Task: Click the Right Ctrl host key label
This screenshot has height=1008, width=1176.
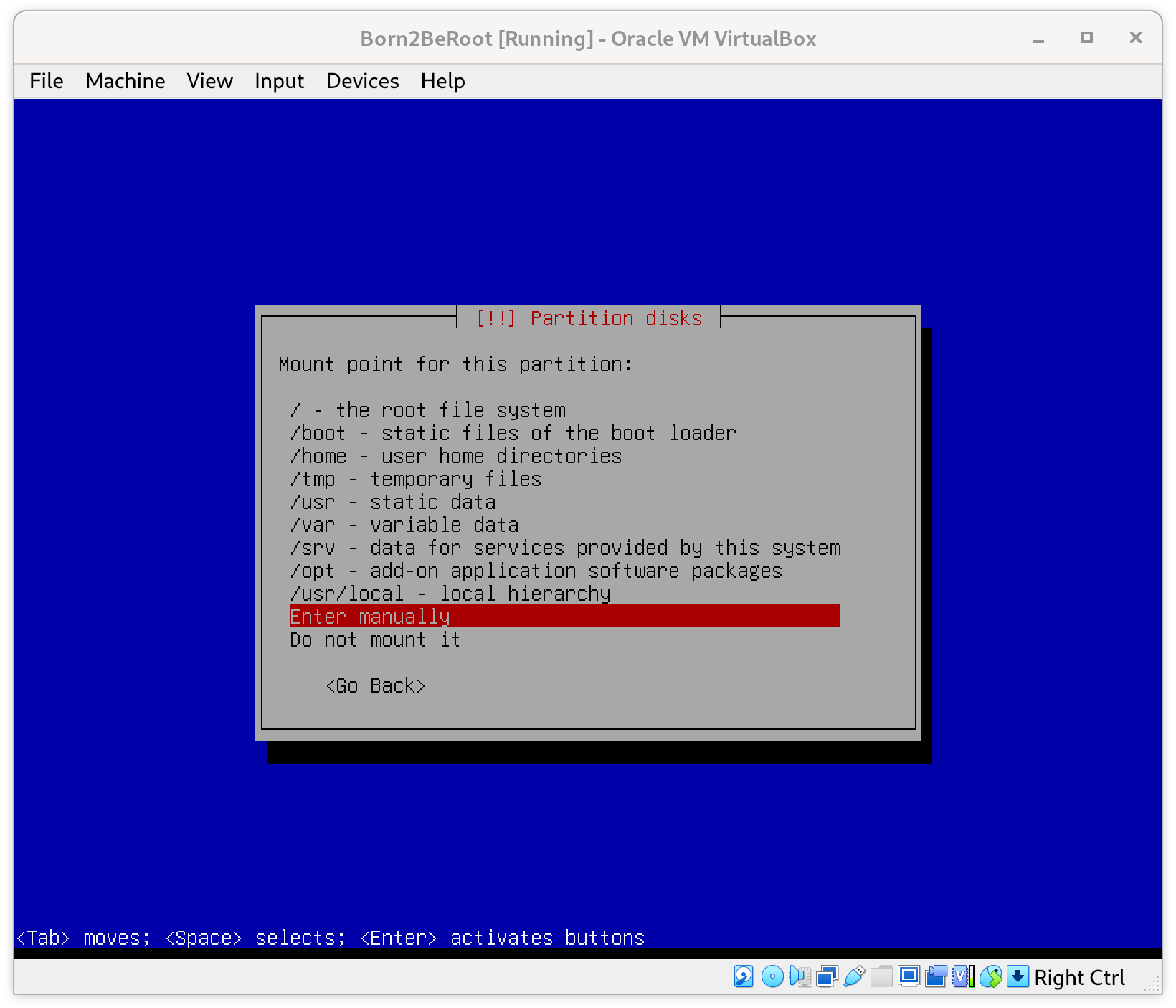Action: (1079, 978)
